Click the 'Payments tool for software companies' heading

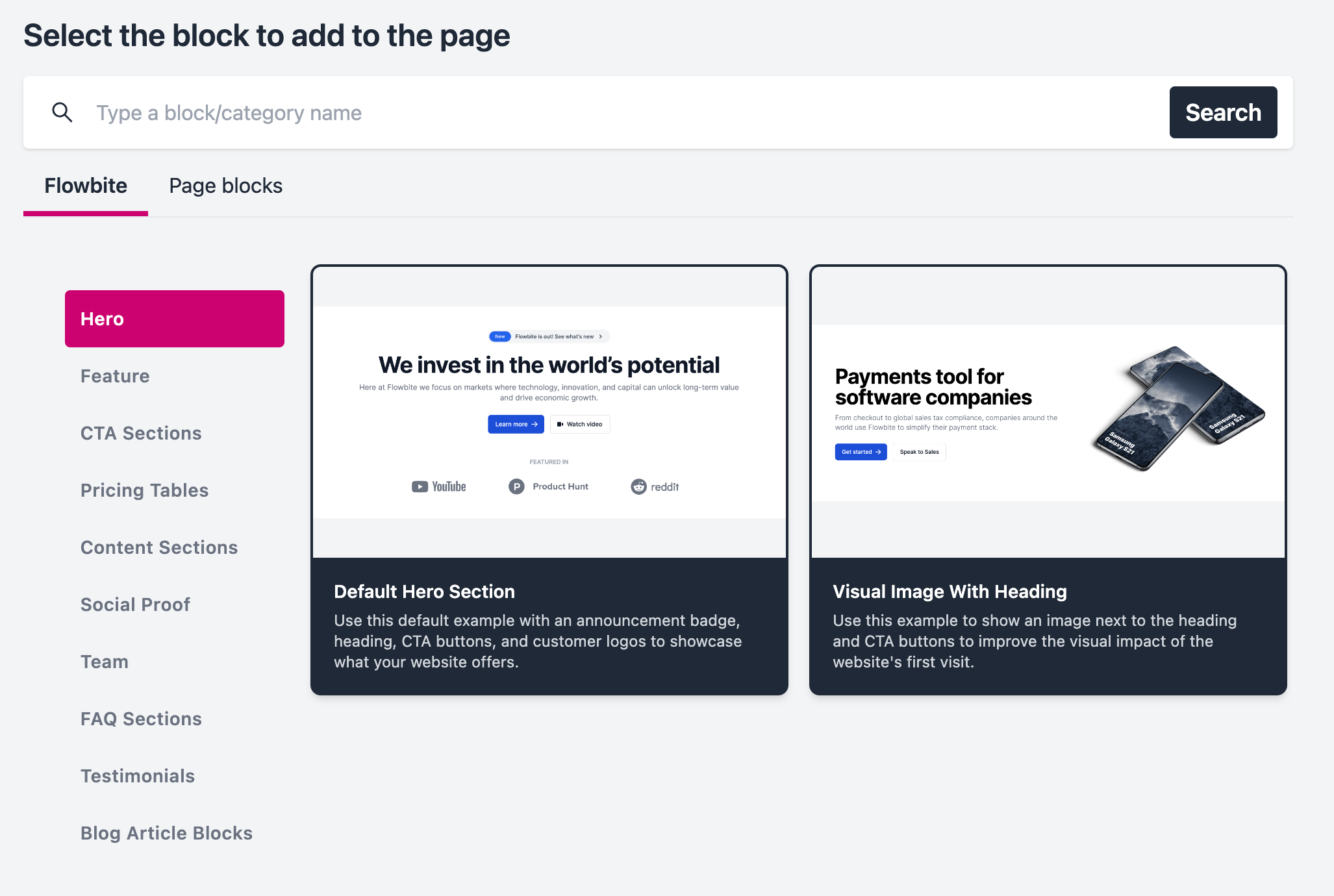pos(933,386)
